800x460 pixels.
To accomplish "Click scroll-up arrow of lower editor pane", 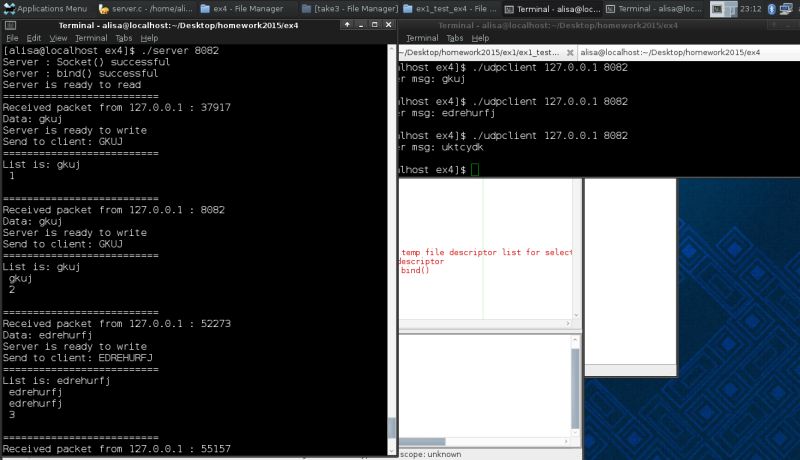I will tap(575, 340).
